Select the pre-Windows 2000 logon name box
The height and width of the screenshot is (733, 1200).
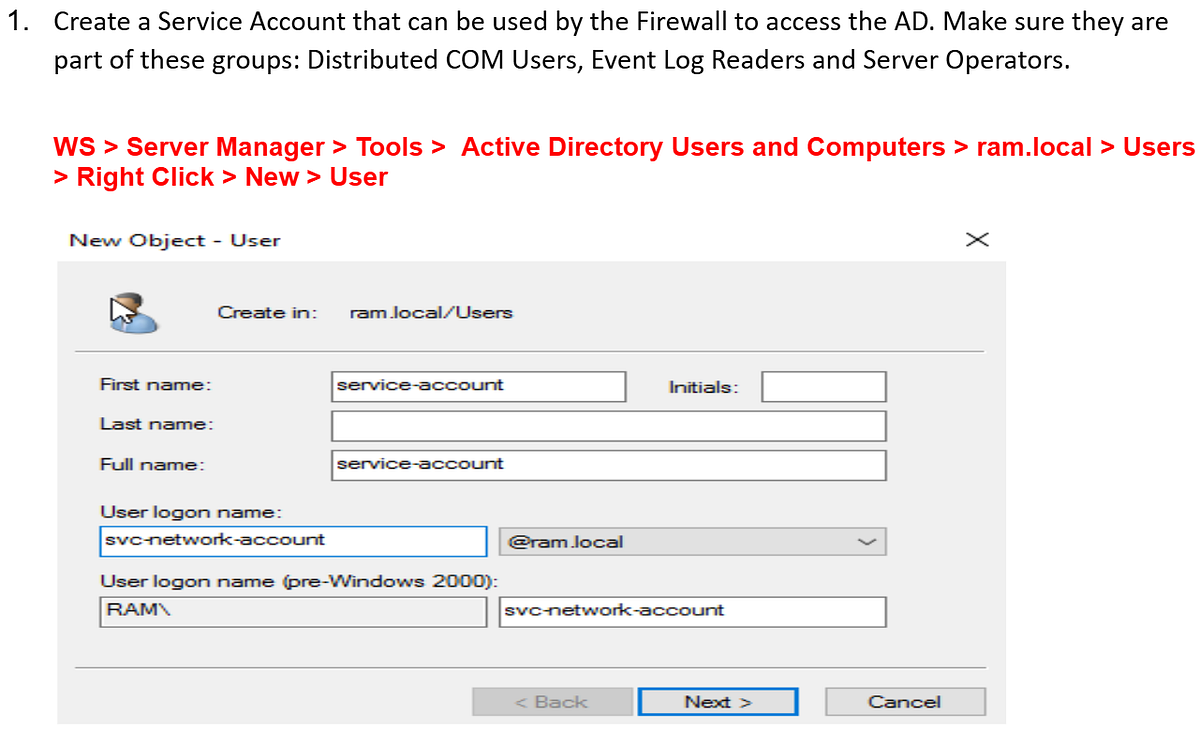(692, 612)
